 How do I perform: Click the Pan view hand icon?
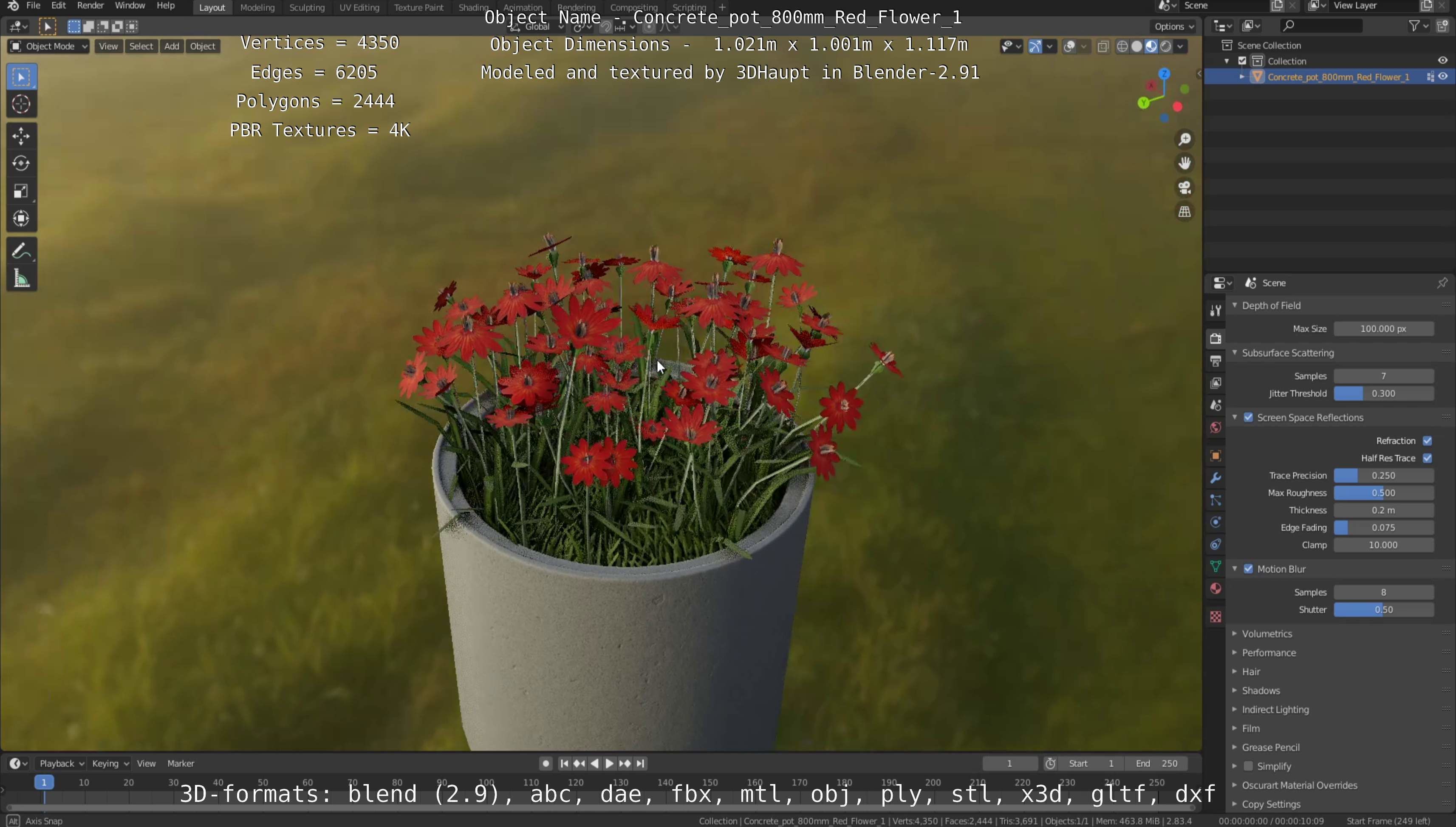coord(1185,164)
